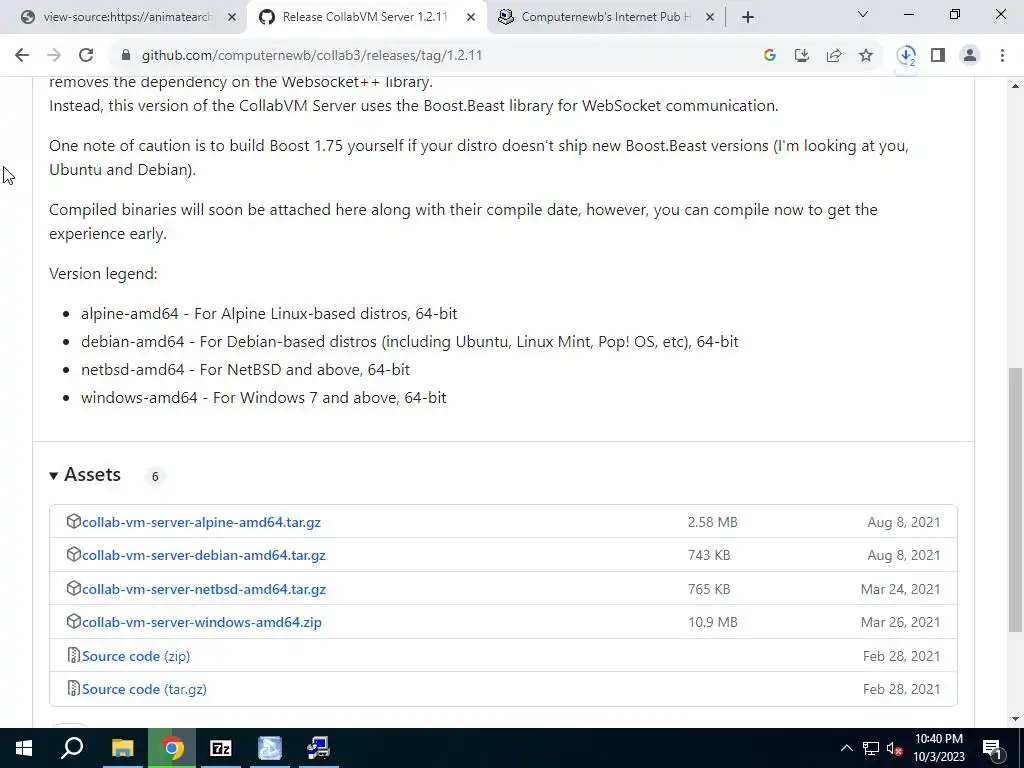Click package icon beside windows-amd64 asset

(x=73, y=621)
